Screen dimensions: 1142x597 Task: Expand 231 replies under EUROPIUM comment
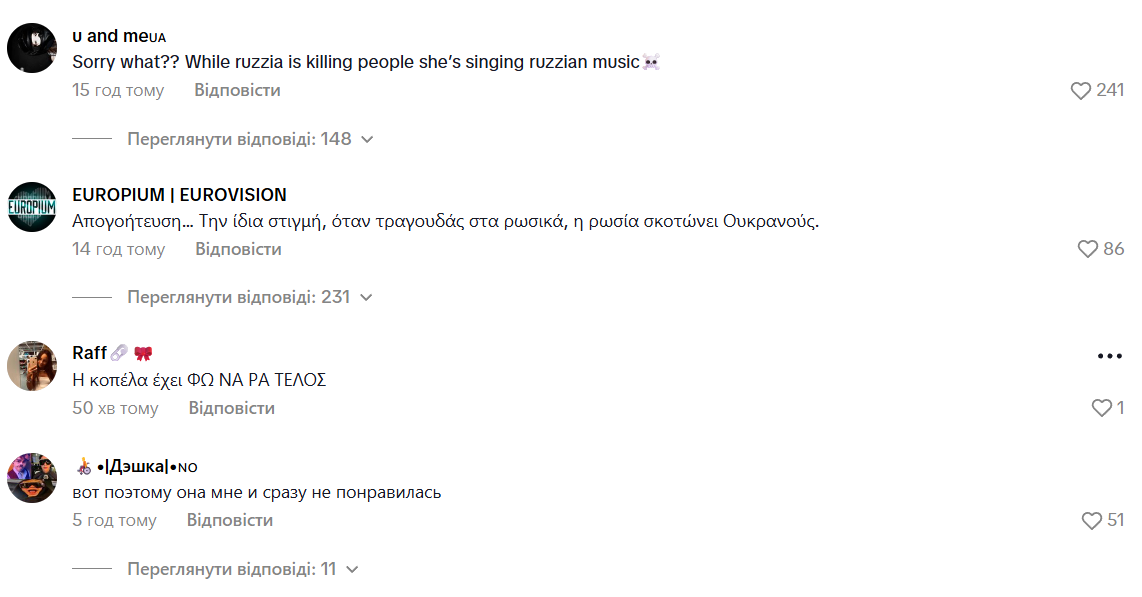point(250,297)
